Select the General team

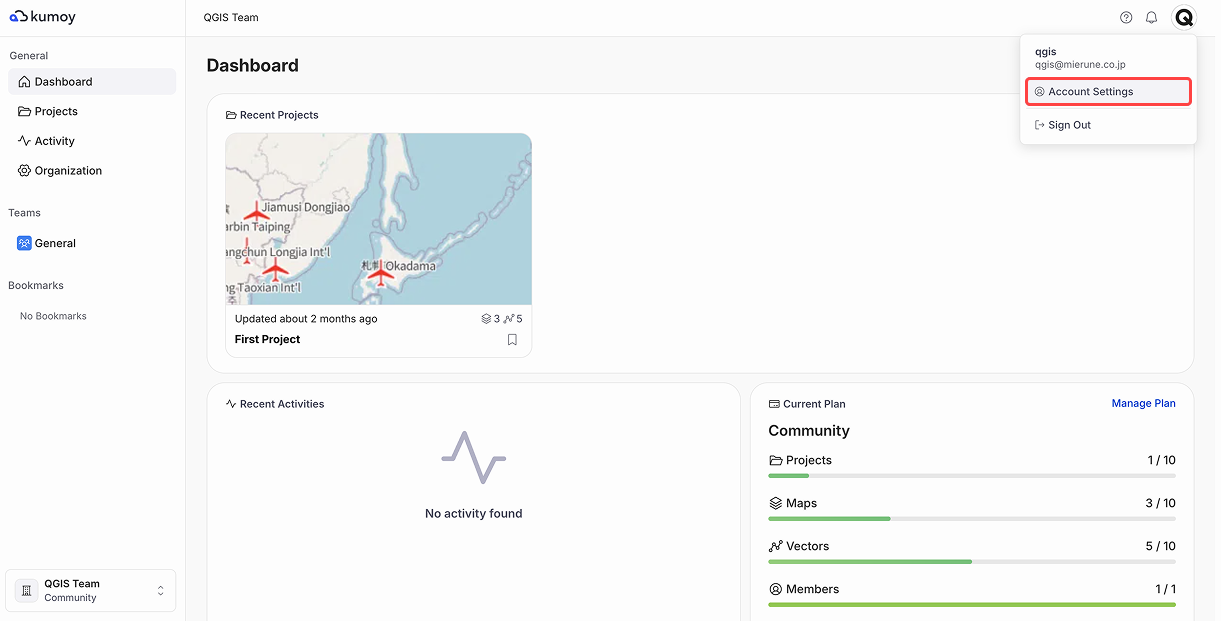click(x=92, y=243)
